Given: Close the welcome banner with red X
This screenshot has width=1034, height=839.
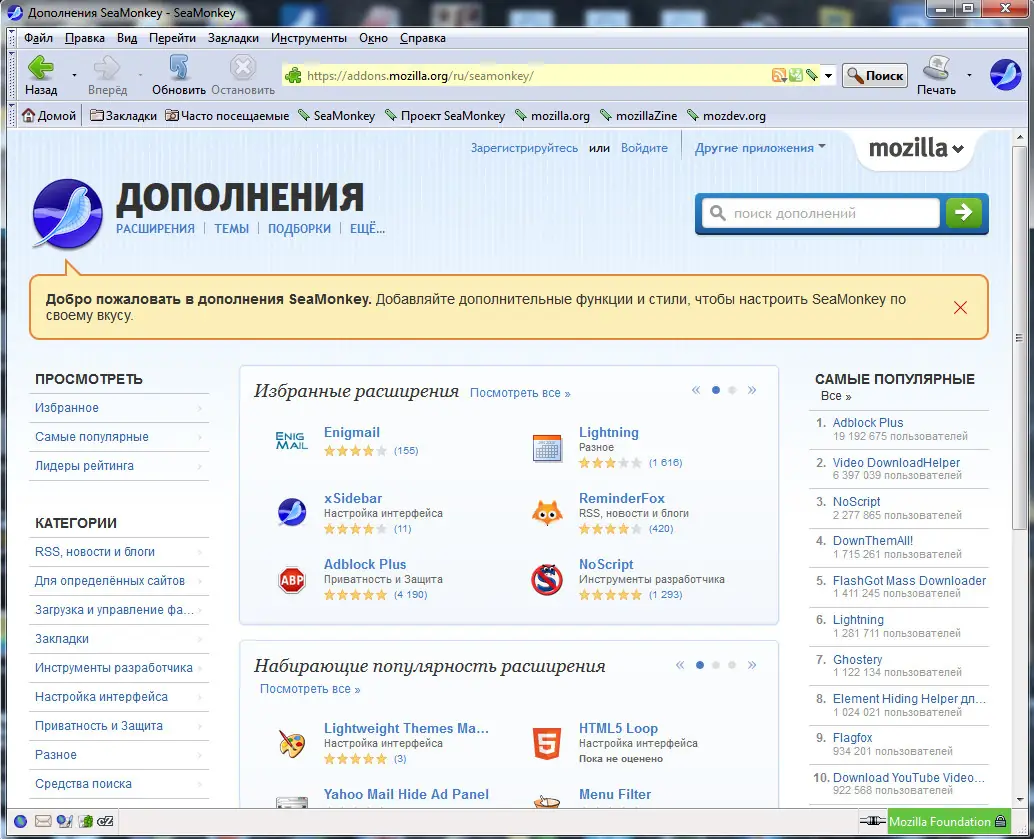Looking at the screenshot, I should [960, 307].
